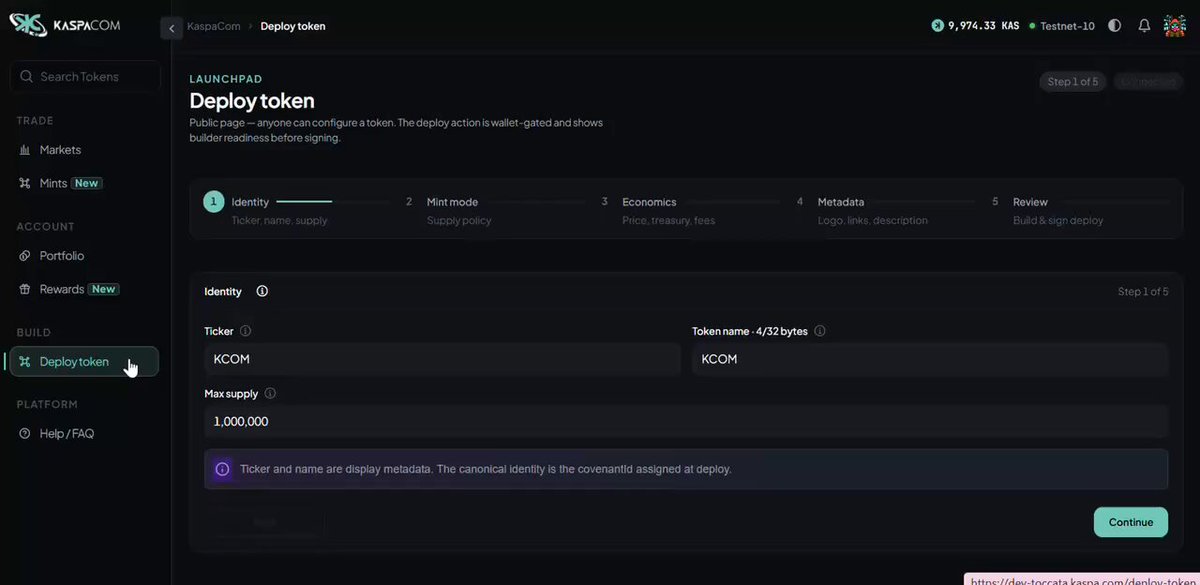
Task: Open the Search Tokens field
Action: (85, 77)
